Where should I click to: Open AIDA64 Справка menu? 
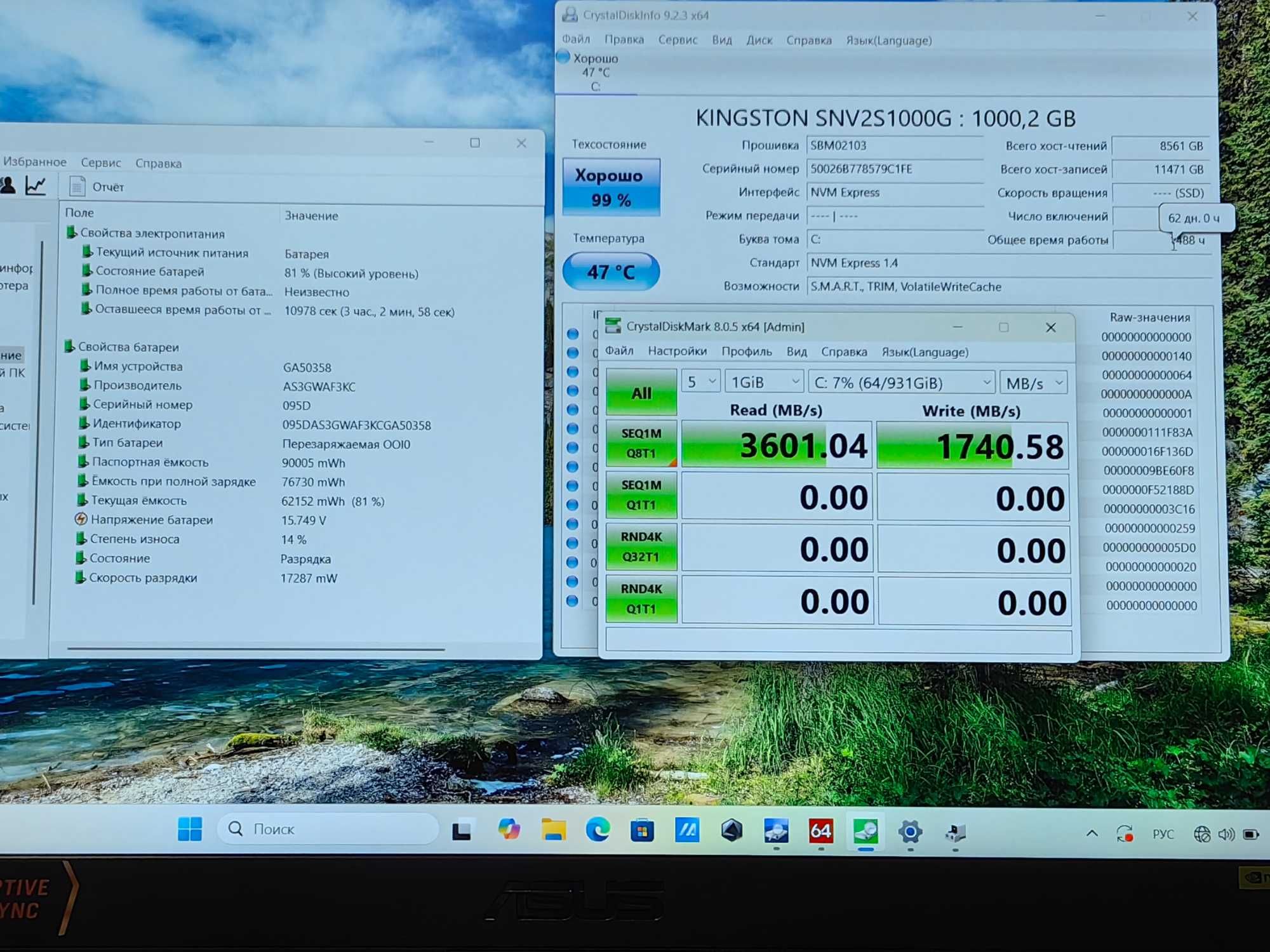coord(159,164)
